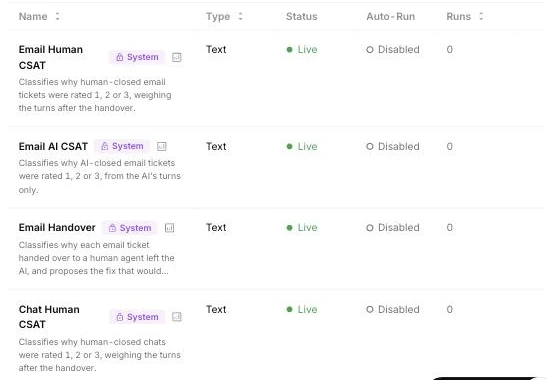Sort the table by Runs column
Viewport: 554px width, 380px height.
click(x=464, y=16)
